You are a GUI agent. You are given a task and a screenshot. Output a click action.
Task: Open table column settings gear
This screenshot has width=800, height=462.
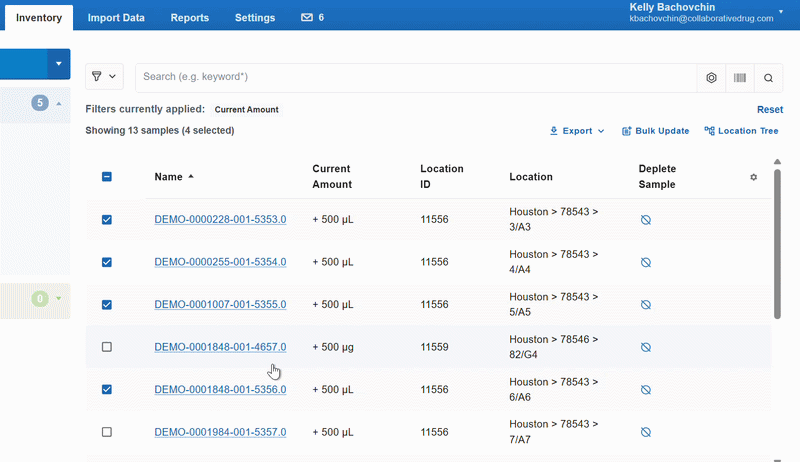point(754,177)
